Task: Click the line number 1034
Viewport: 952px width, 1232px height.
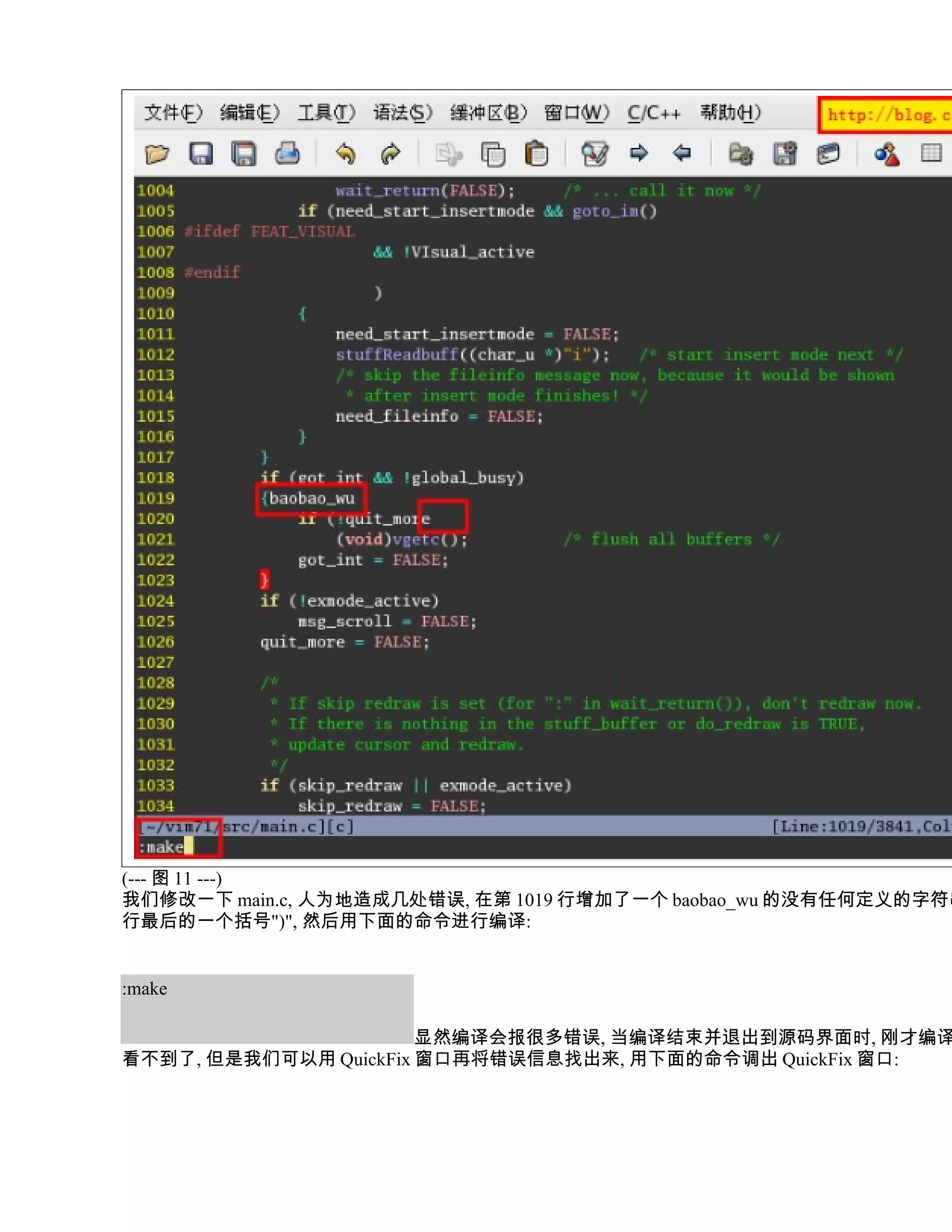Action: (x=156, y=806)
